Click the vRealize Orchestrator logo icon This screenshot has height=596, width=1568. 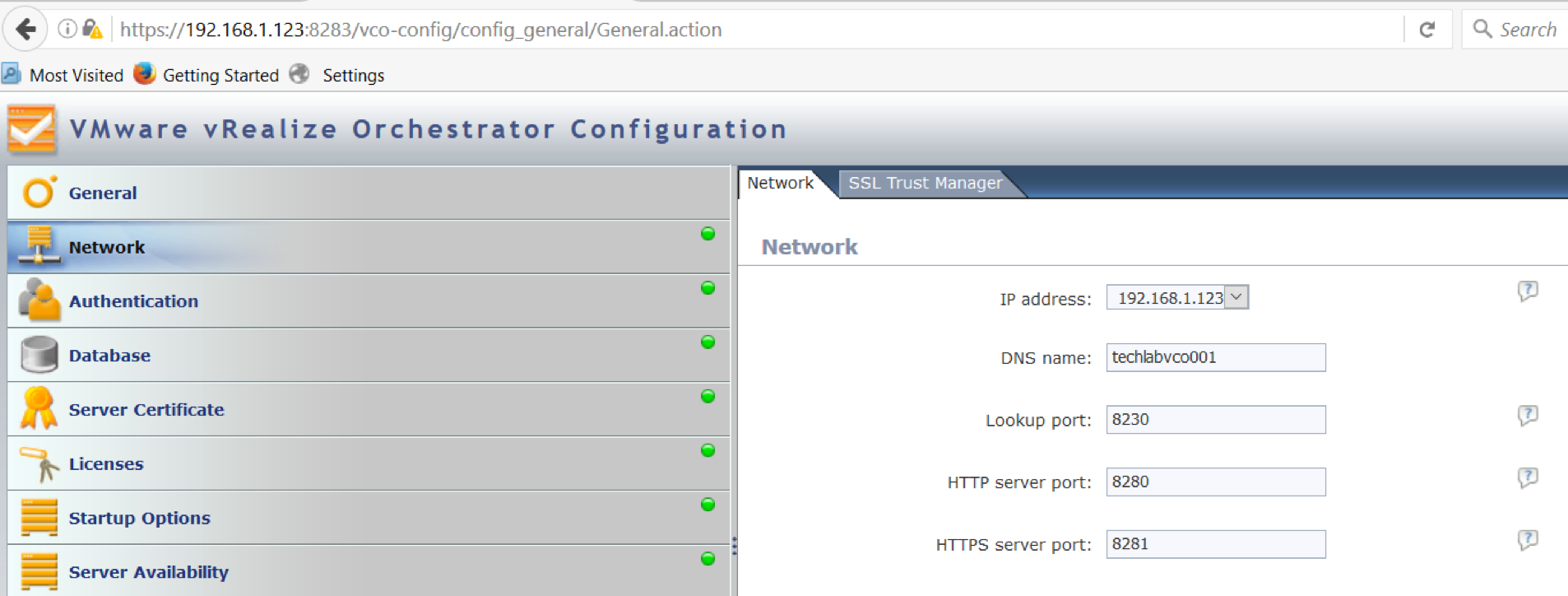click(x=32, y=129)
